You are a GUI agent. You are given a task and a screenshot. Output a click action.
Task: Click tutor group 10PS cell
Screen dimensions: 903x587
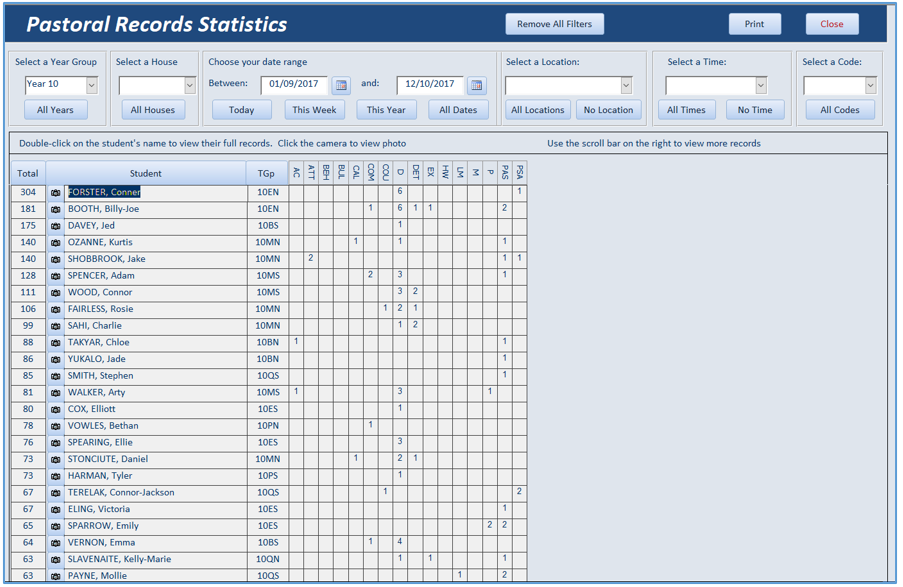coord(268,476)
